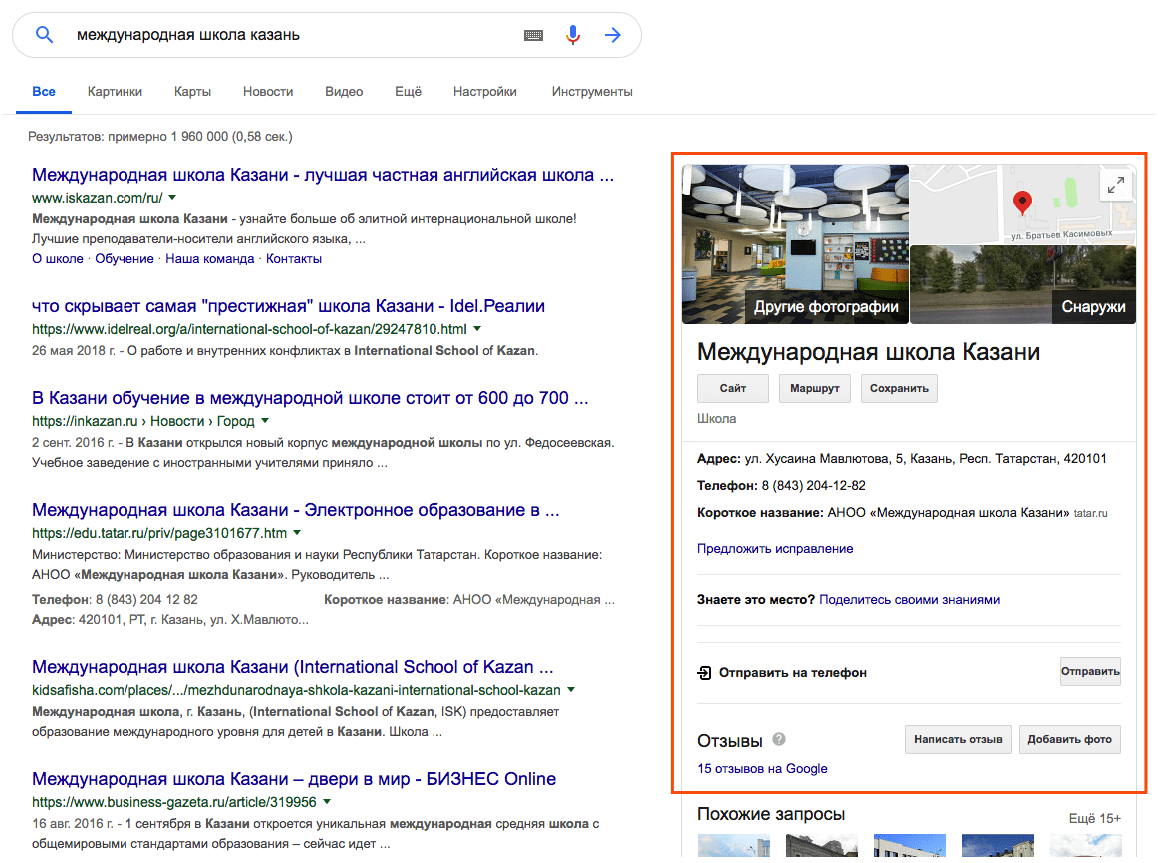This screenshot has height=863, width=1158.
Task: Open Настройки search settings
Action: click(x=484, y=92)
